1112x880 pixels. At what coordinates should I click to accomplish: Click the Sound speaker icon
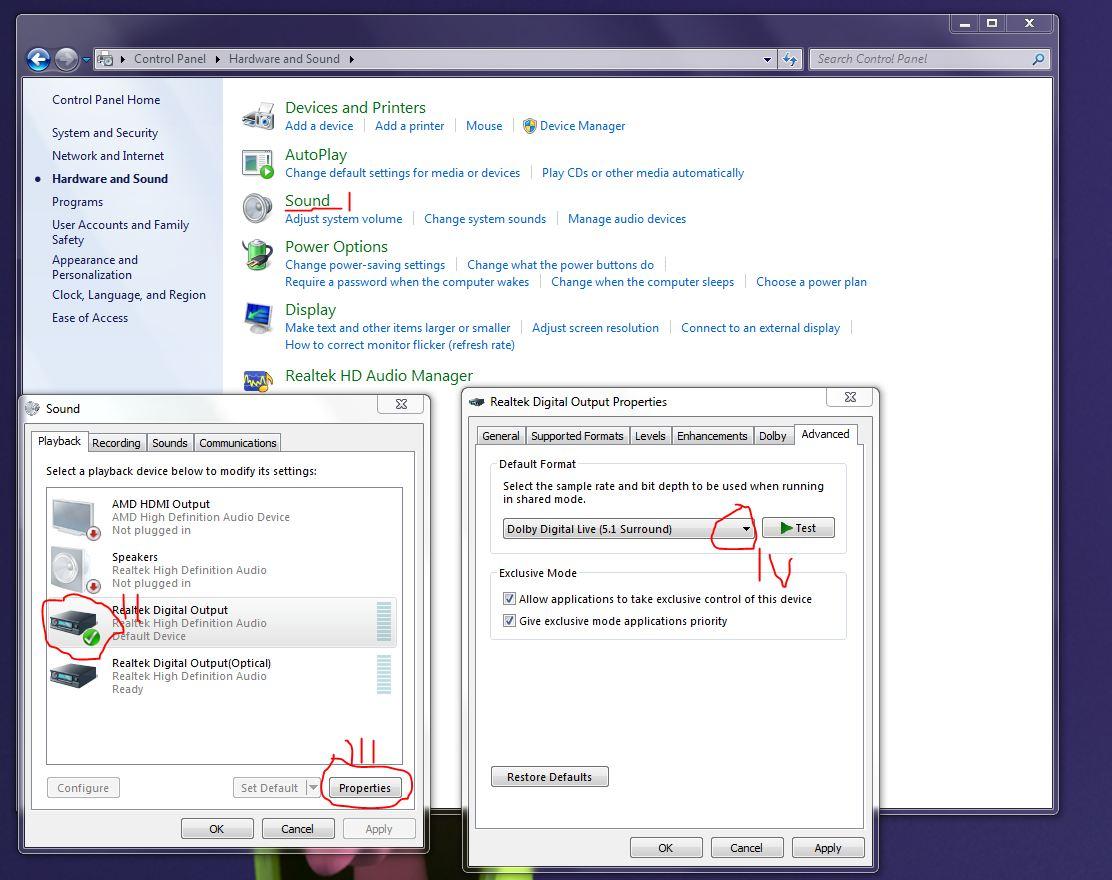pos(257,209)
